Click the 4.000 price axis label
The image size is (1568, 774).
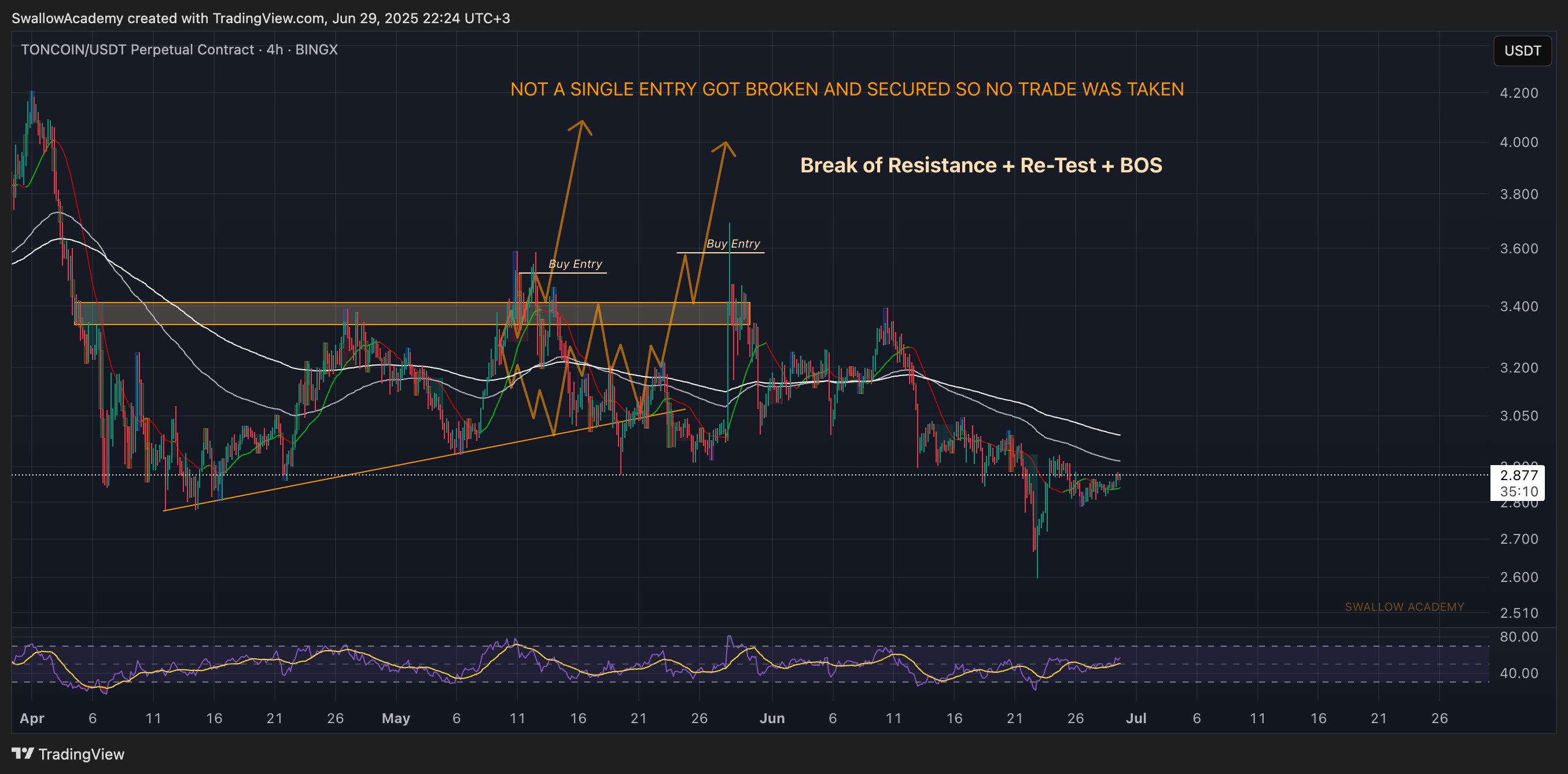tap(1519, 142)
